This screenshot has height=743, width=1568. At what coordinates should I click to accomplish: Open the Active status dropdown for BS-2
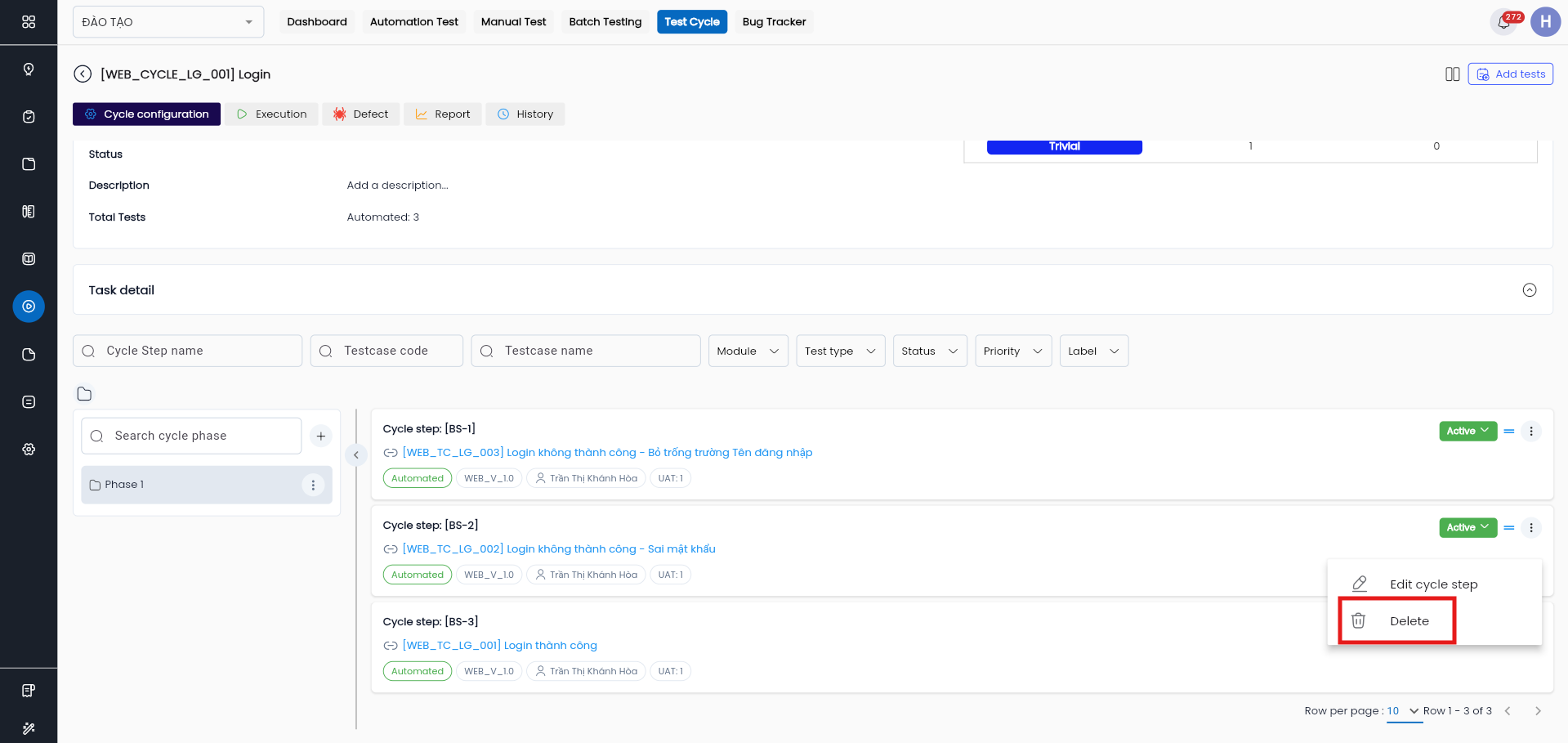pos(1467,528)
